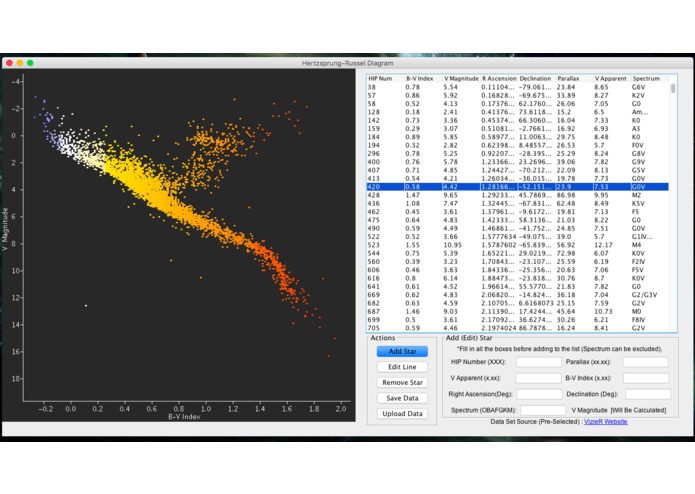This screenshot has height=494, width=695.
Task: Click the highlighted row HIP 420
Action: click(x=518, y=187)
